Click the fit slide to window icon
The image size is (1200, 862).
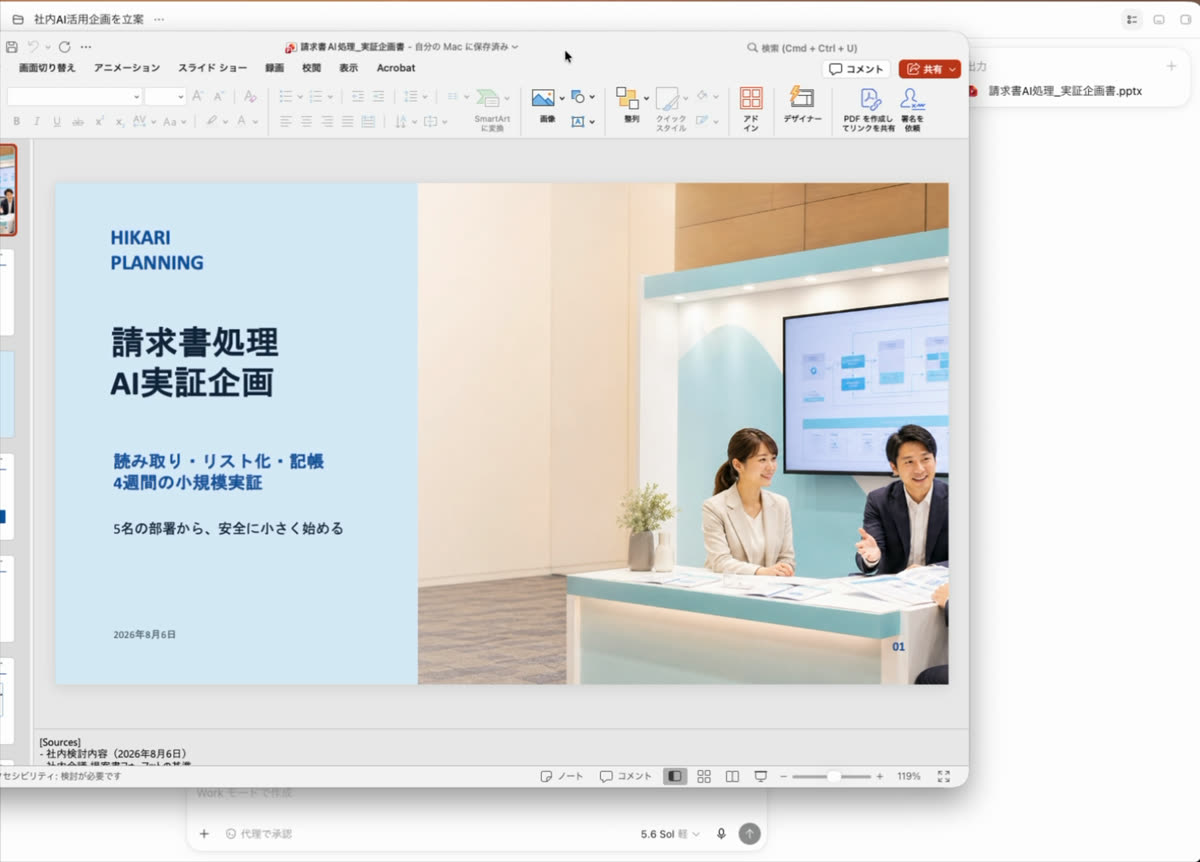pyautogui.click(x=943, y=776)
